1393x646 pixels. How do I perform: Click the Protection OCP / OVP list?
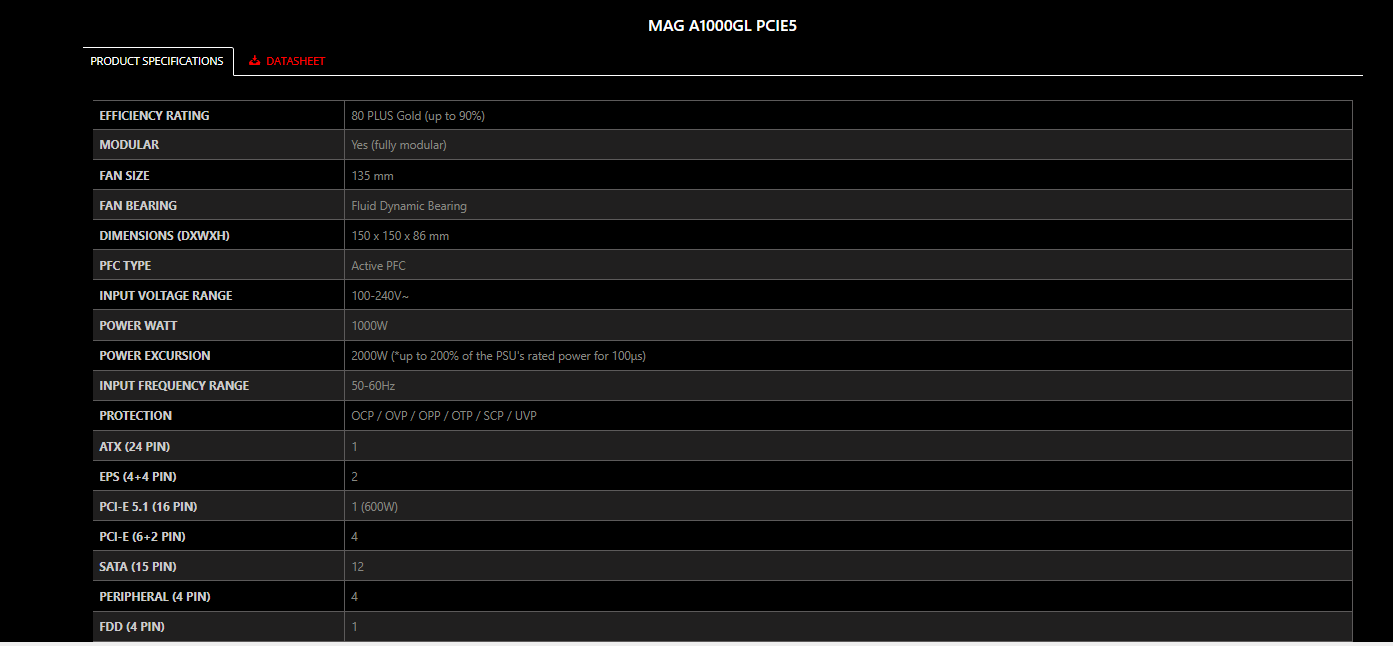[x=444, y=416]
